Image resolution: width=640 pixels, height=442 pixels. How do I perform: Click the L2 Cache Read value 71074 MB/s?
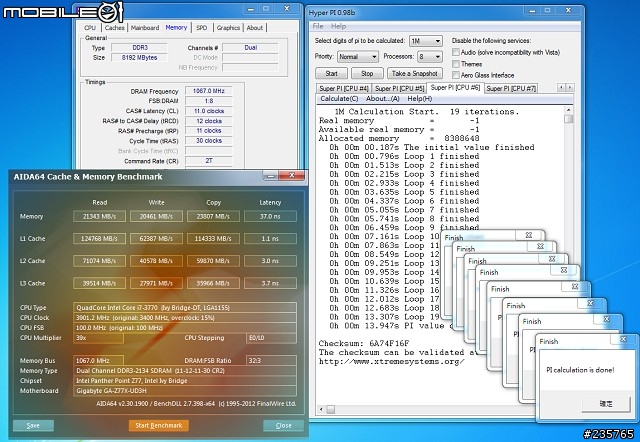coord(99,261)
